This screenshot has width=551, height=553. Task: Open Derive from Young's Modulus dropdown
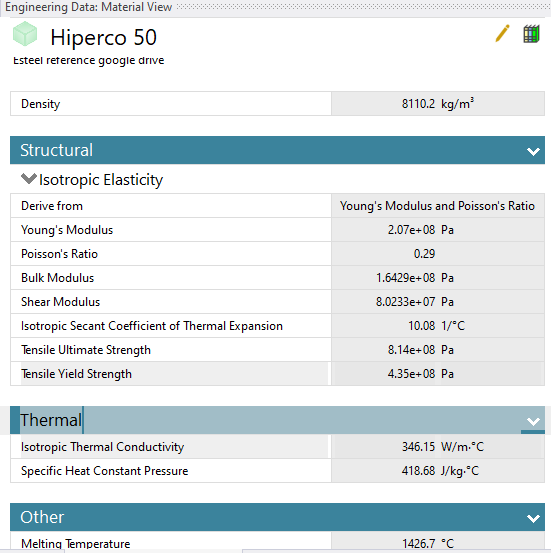pos(437,206)
